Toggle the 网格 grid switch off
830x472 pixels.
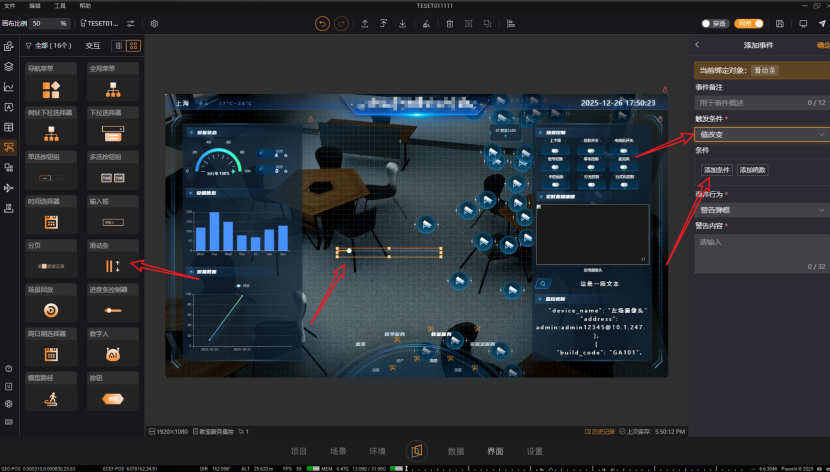[x=748, y=23]
